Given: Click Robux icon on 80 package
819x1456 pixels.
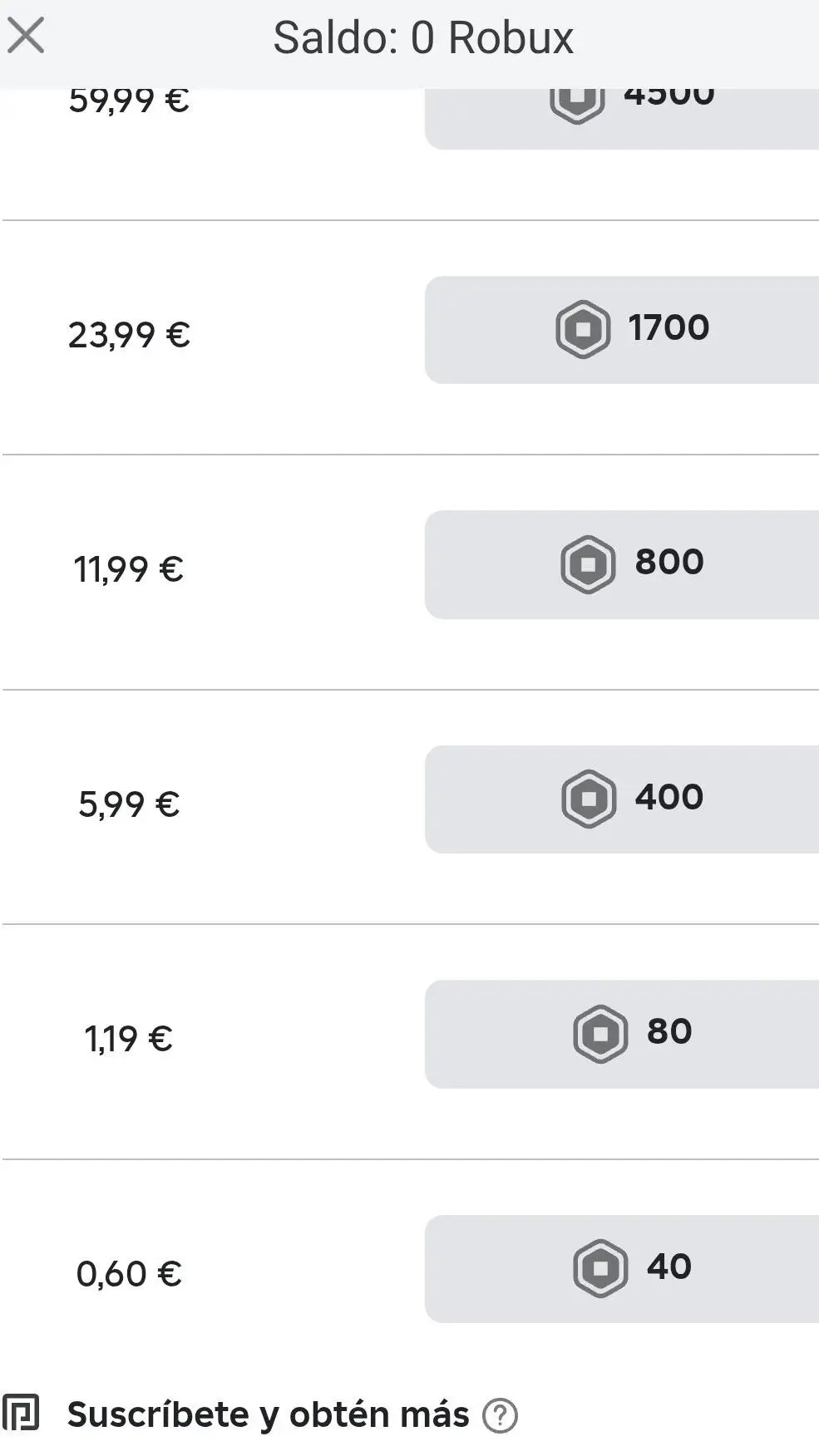Looking at the screenshot, I should 600,1034.
